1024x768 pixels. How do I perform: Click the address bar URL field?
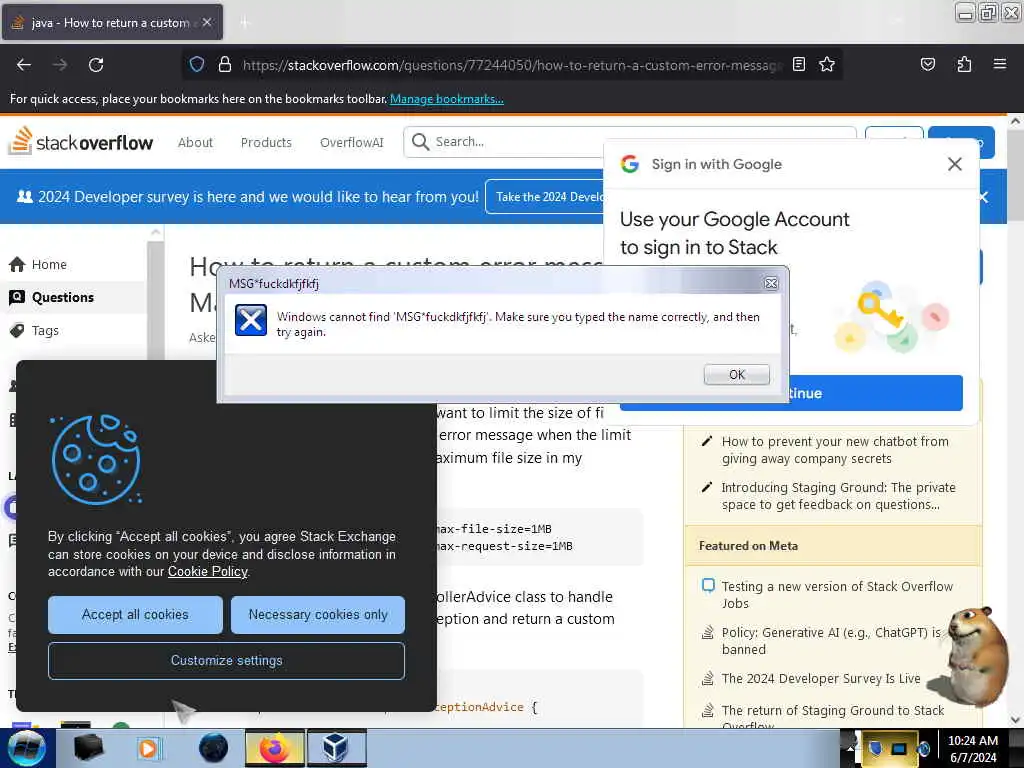coord(511,65)
